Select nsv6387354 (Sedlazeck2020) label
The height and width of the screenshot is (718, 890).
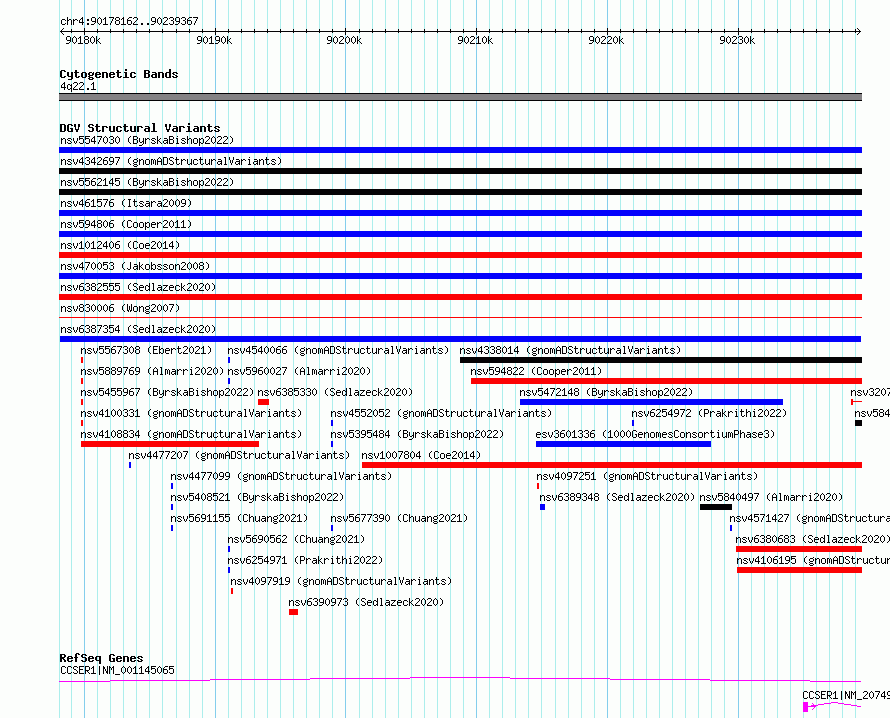(138, 329)
